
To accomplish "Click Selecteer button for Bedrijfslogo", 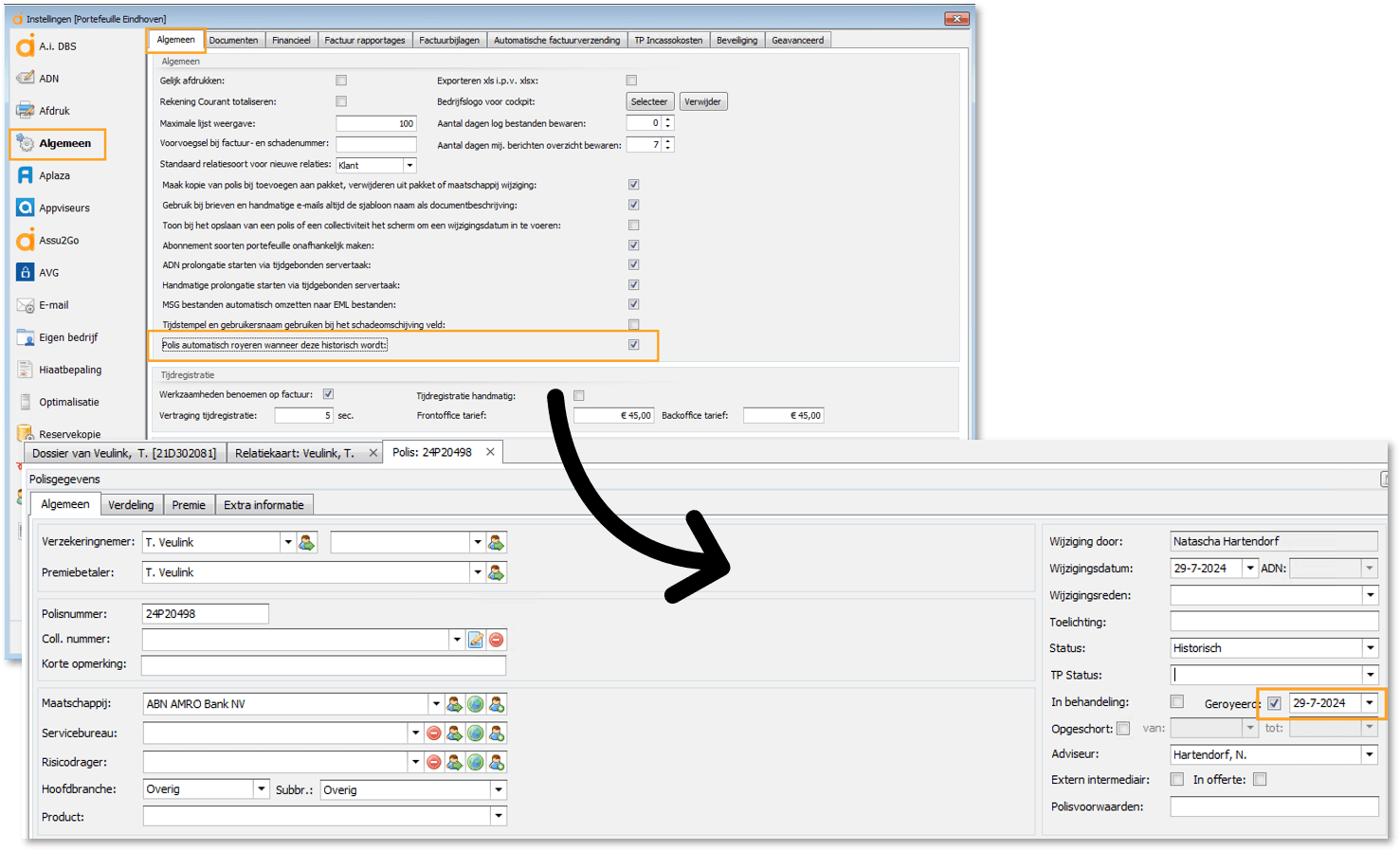I will pyautogui.click(x=649, y=101).
